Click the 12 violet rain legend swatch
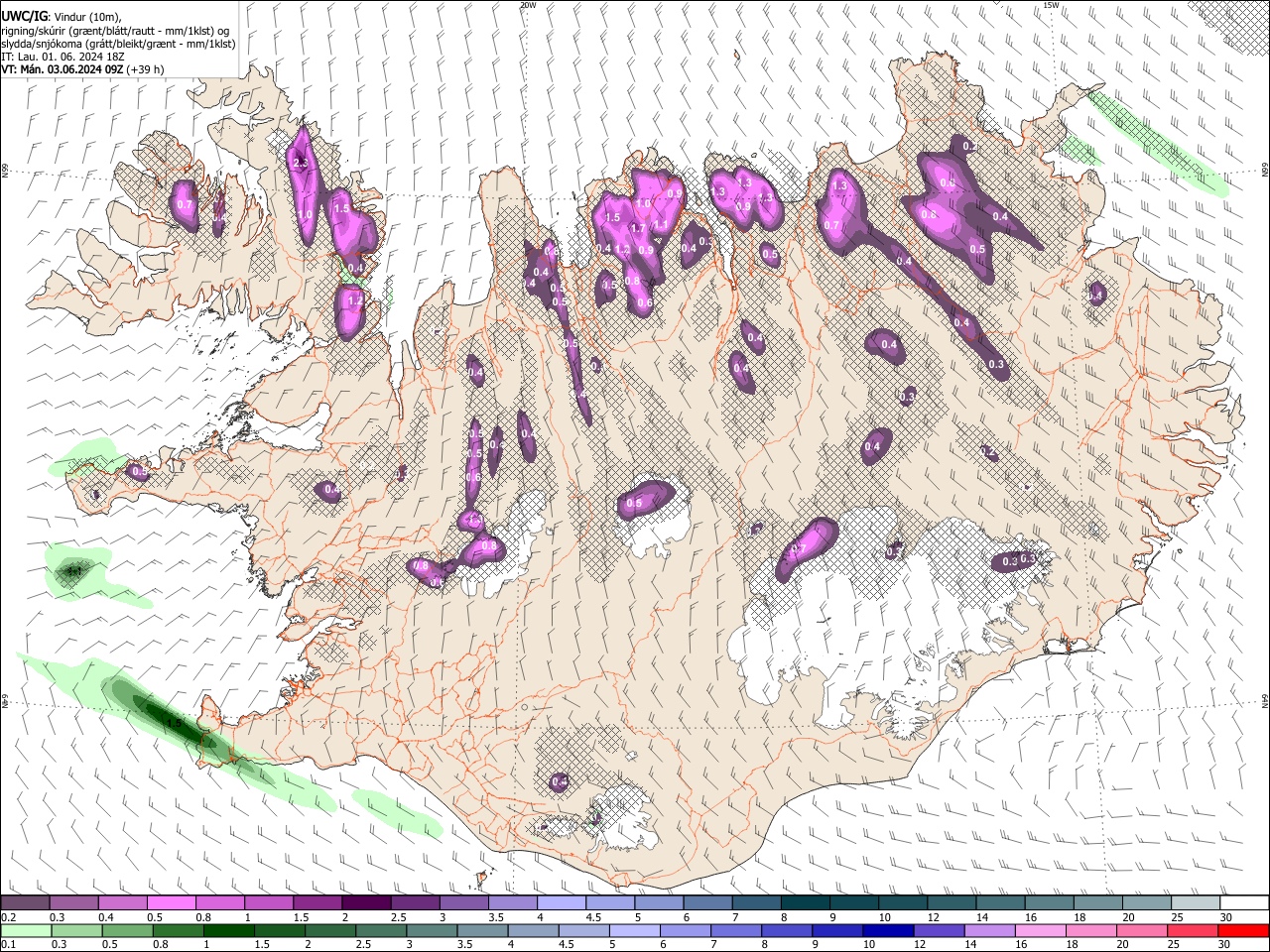The width and height of the screenshot is (1270, 952). click(x=937, y=930)
